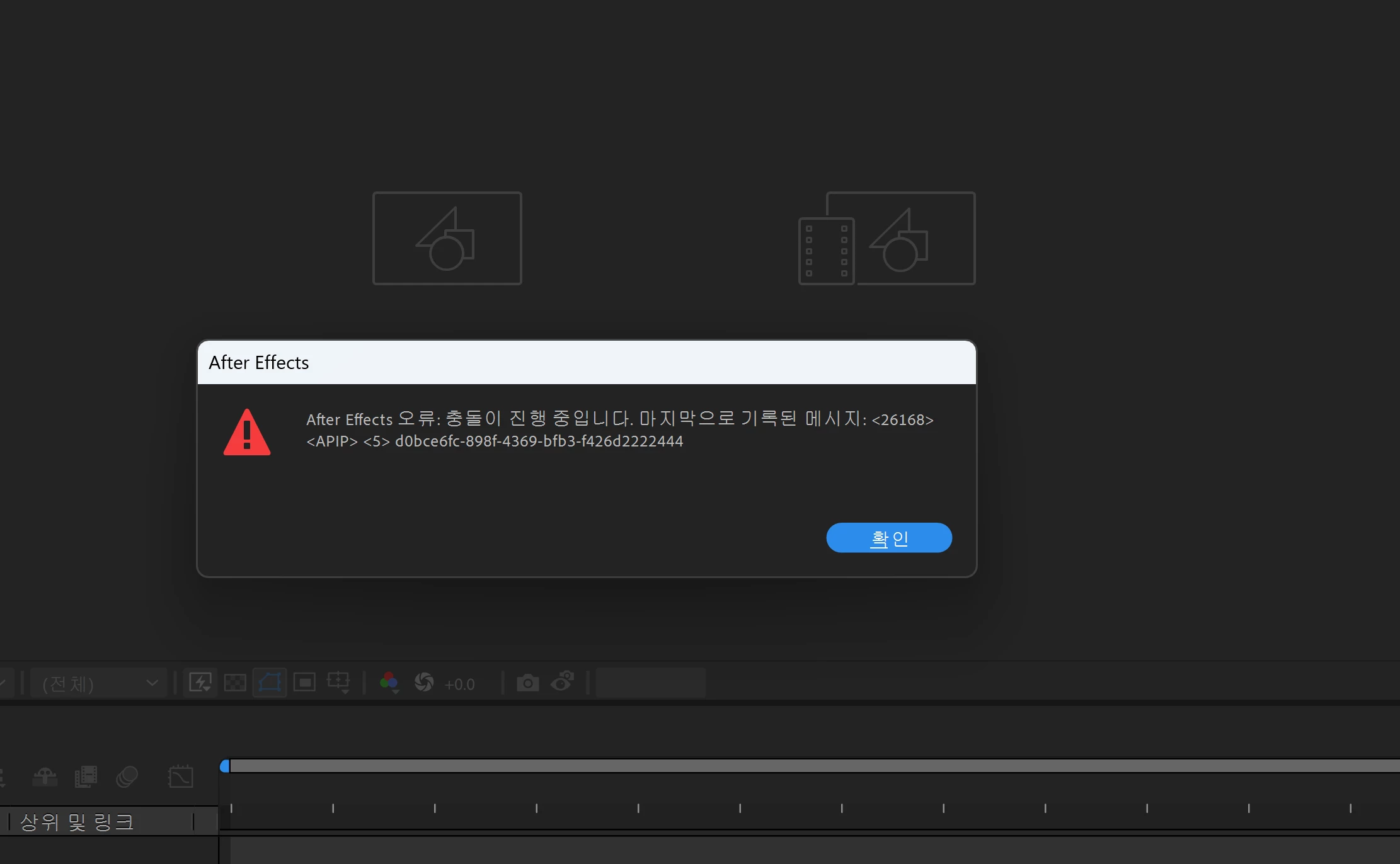This screenshot has width=1400, height=864.
Task: Enable the shy layers switch icon
Action: [x=45, y=777]
